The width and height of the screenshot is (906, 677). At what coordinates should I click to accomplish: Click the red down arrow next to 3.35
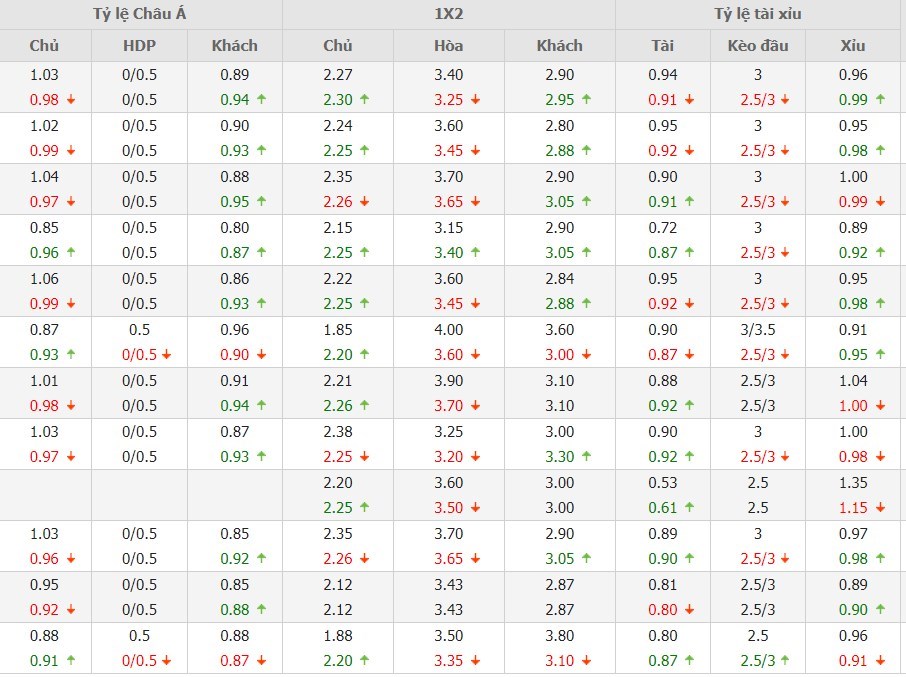(475, 661)
